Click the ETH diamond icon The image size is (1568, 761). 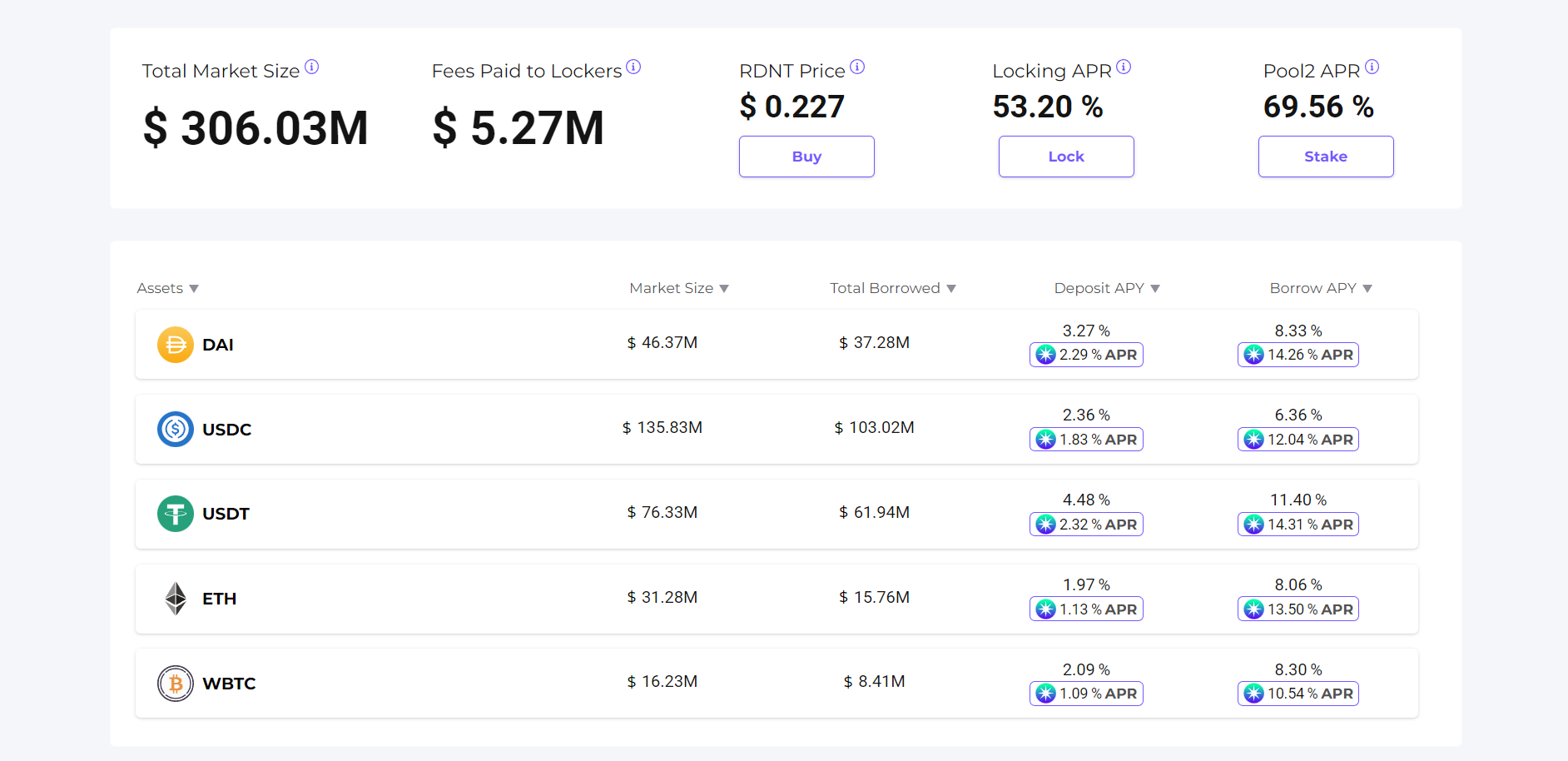pos(176,599)
